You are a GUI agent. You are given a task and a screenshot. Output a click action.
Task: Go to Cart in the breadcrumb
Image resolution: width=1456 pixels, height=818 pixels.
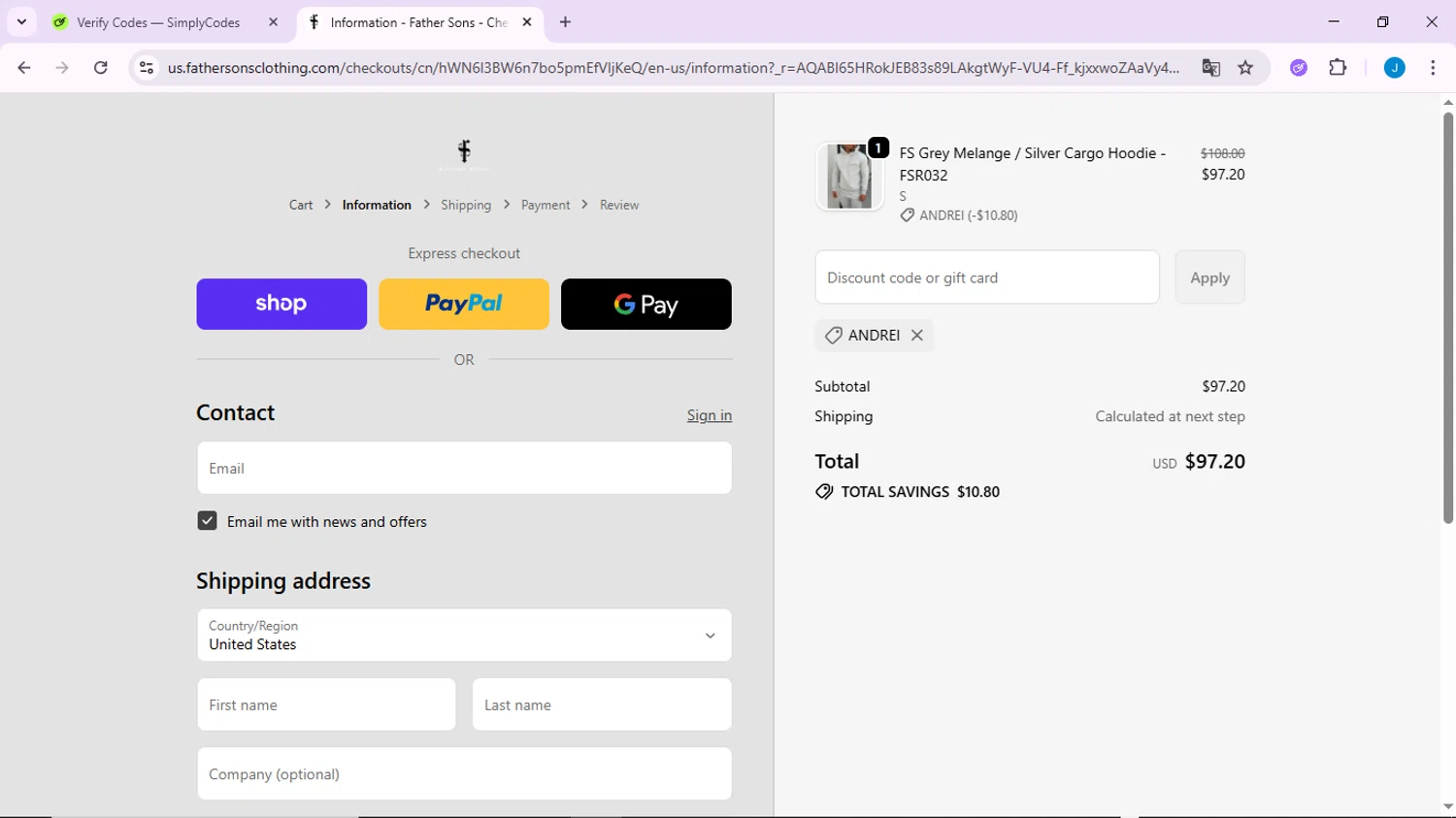point(301,205)
